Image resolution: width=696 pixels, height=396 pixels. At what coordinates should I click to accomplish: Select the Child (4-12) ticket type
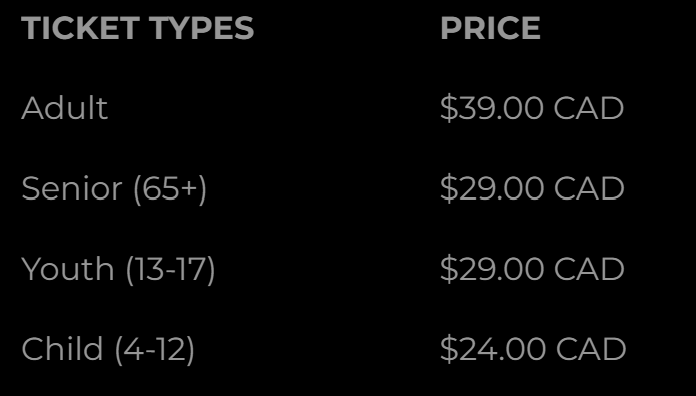[x=108, y=349]
